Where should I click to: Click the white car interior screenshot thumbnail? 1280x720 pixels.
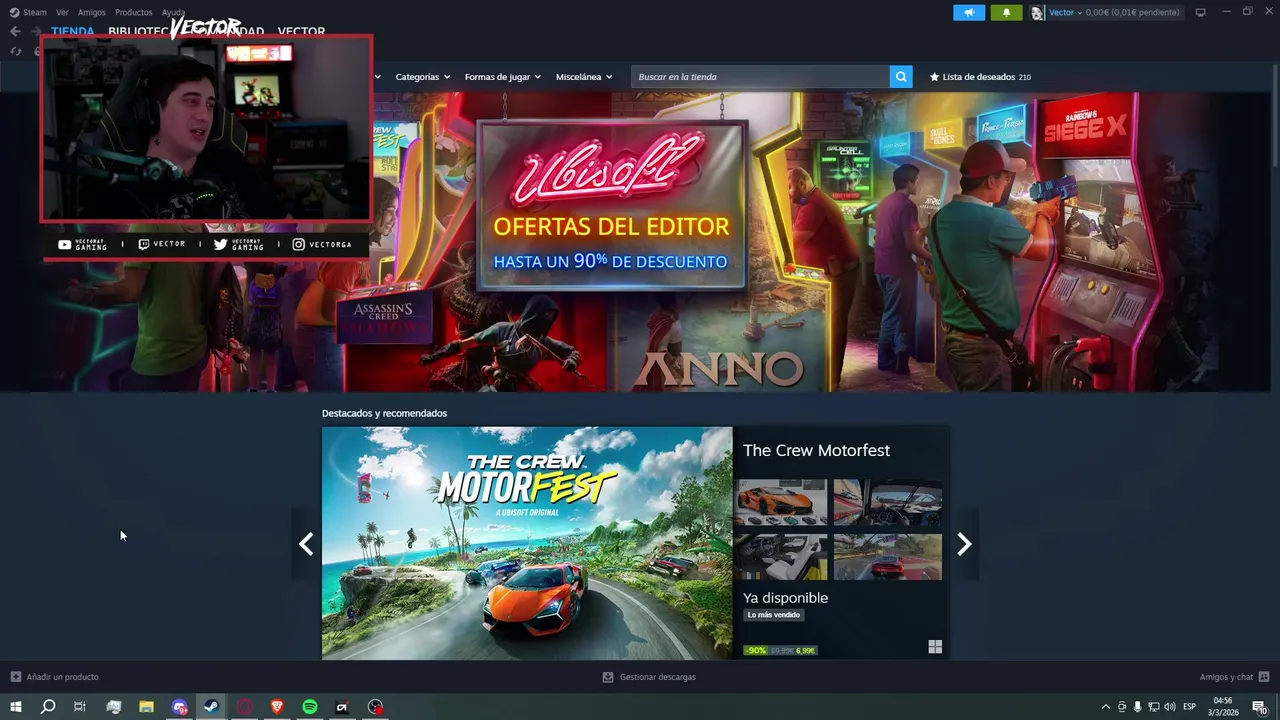pyautogui.click(x=781, y=557)
